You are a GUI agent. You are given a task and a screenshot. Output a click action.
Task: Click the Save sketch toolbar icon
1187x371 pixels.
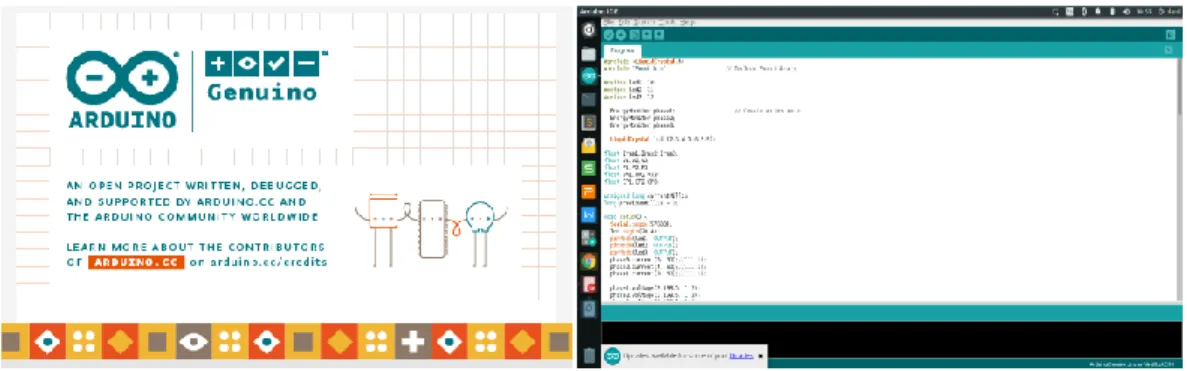(x=659, y=35)
